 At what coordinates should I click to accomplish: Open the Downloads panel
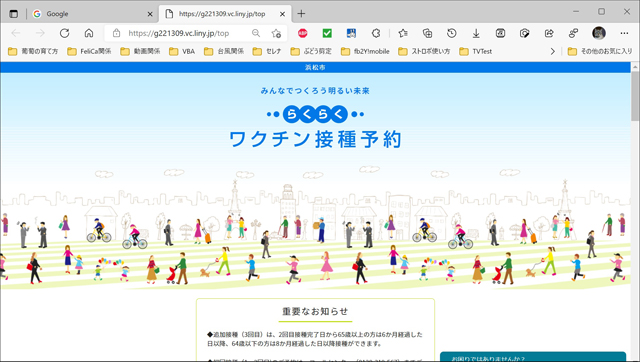[x=476, y=33]
